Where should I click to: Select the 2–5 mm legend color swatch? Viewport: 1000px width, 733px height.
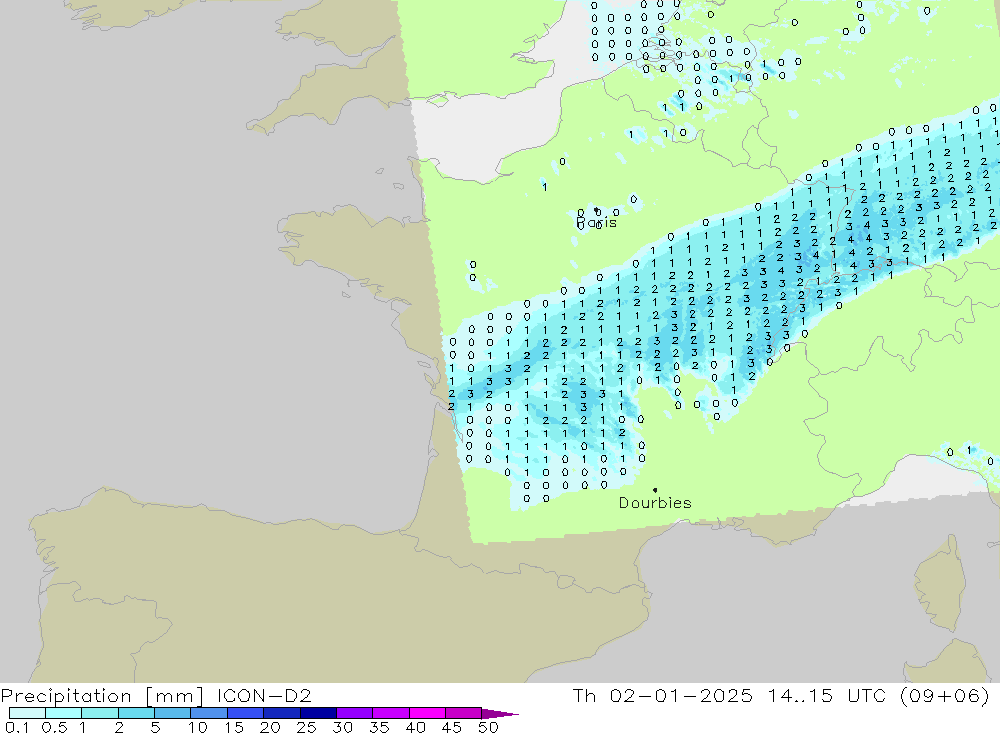coord(136,713)
